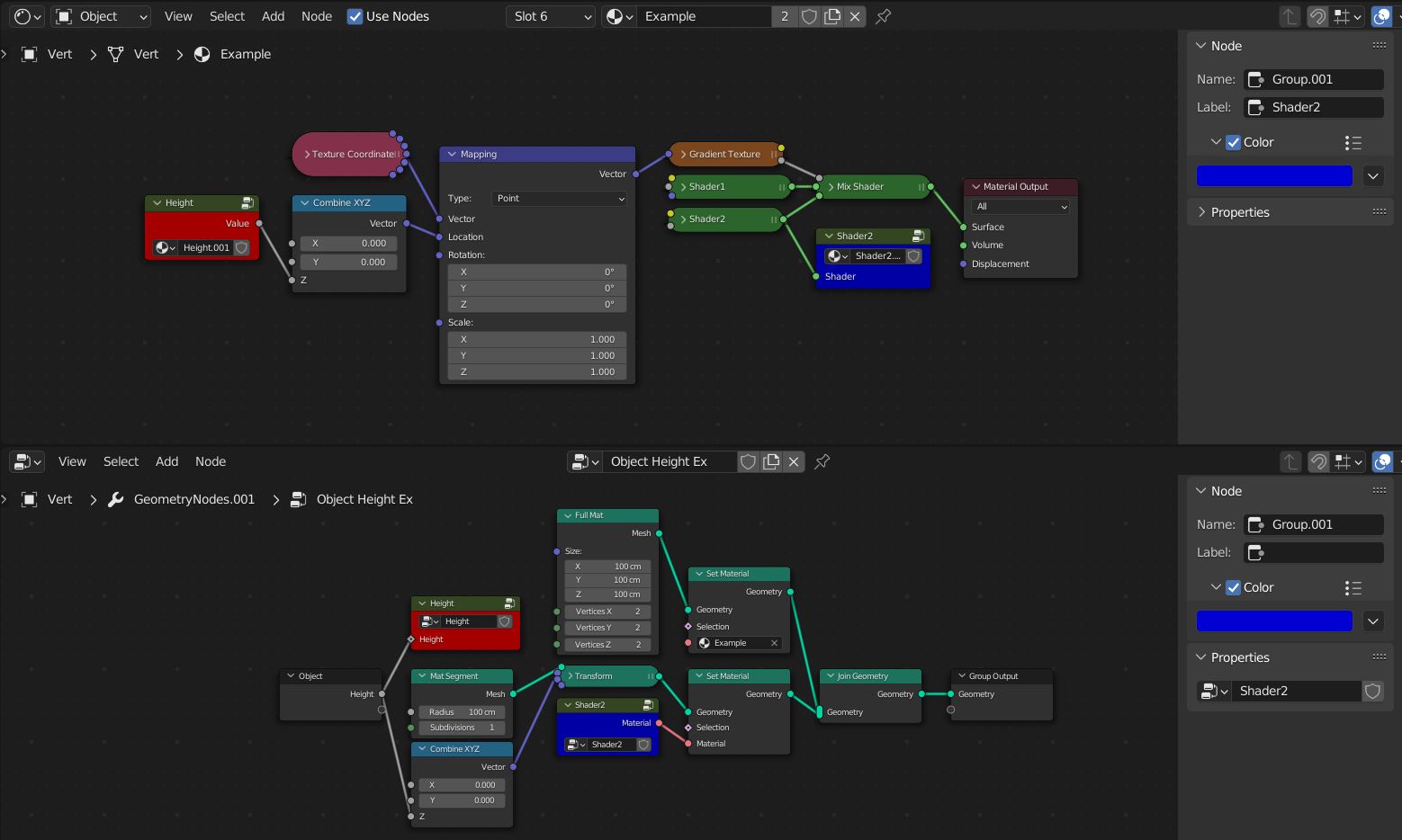Click the blue node color swatch in shader sidebar
The height and width of the screenshot is (840, 1402).
tap(1274, 175)
